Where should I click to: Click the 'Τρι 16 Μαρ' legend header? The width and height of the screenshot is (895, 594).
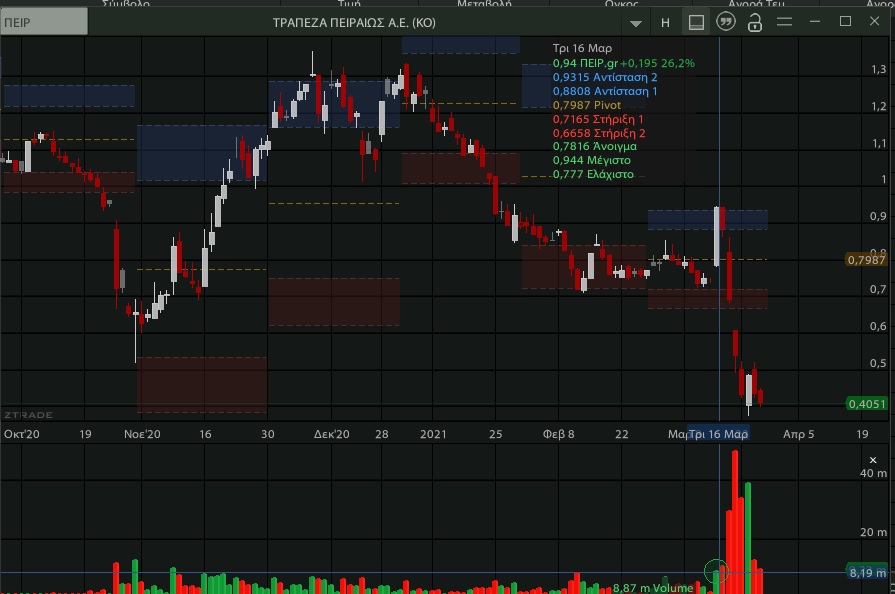[582, 49]
